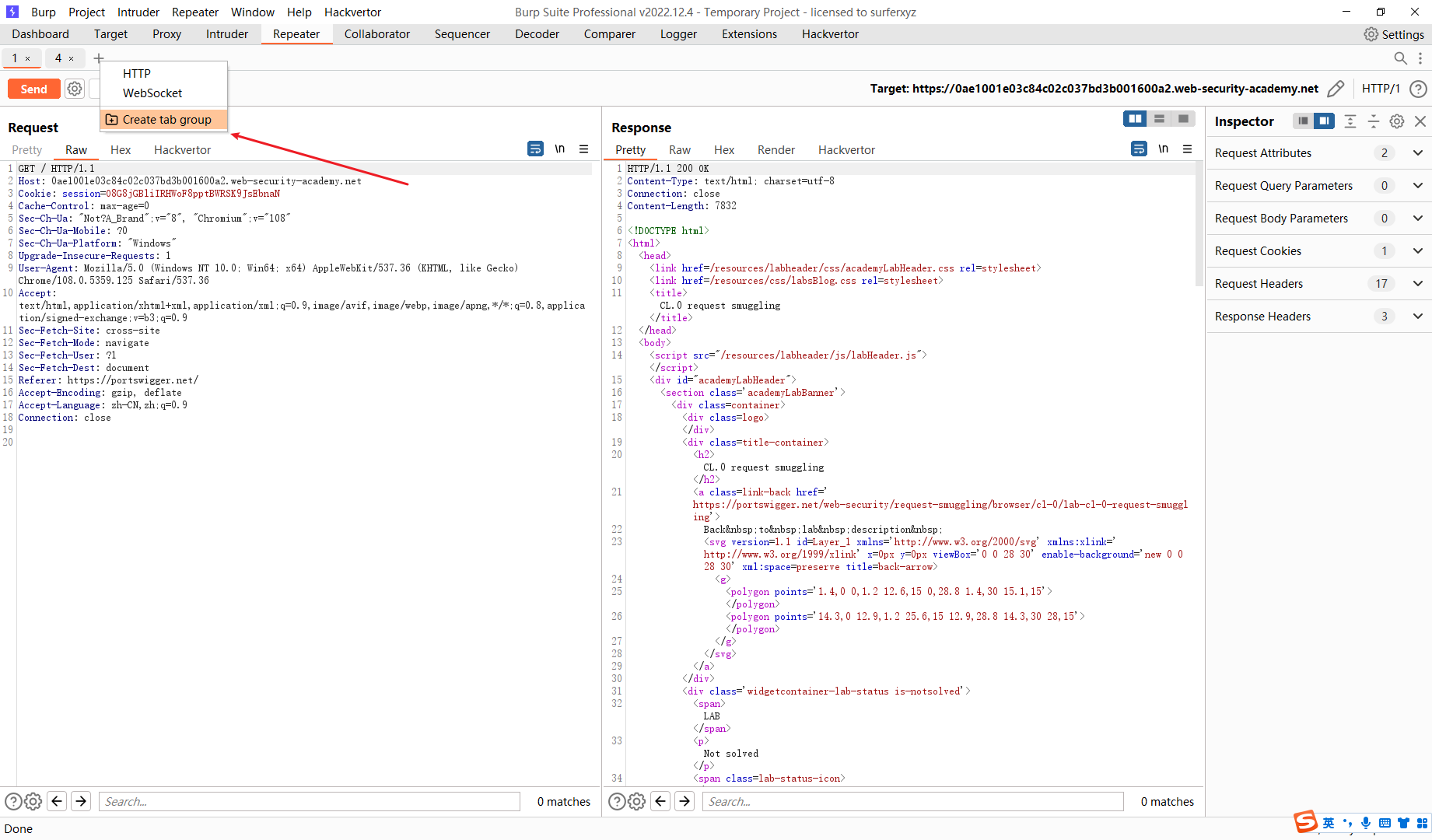The width and height of the screenshot is (1432, 840).
Task: Click the Send request button
Action: [x=33, y=89]
